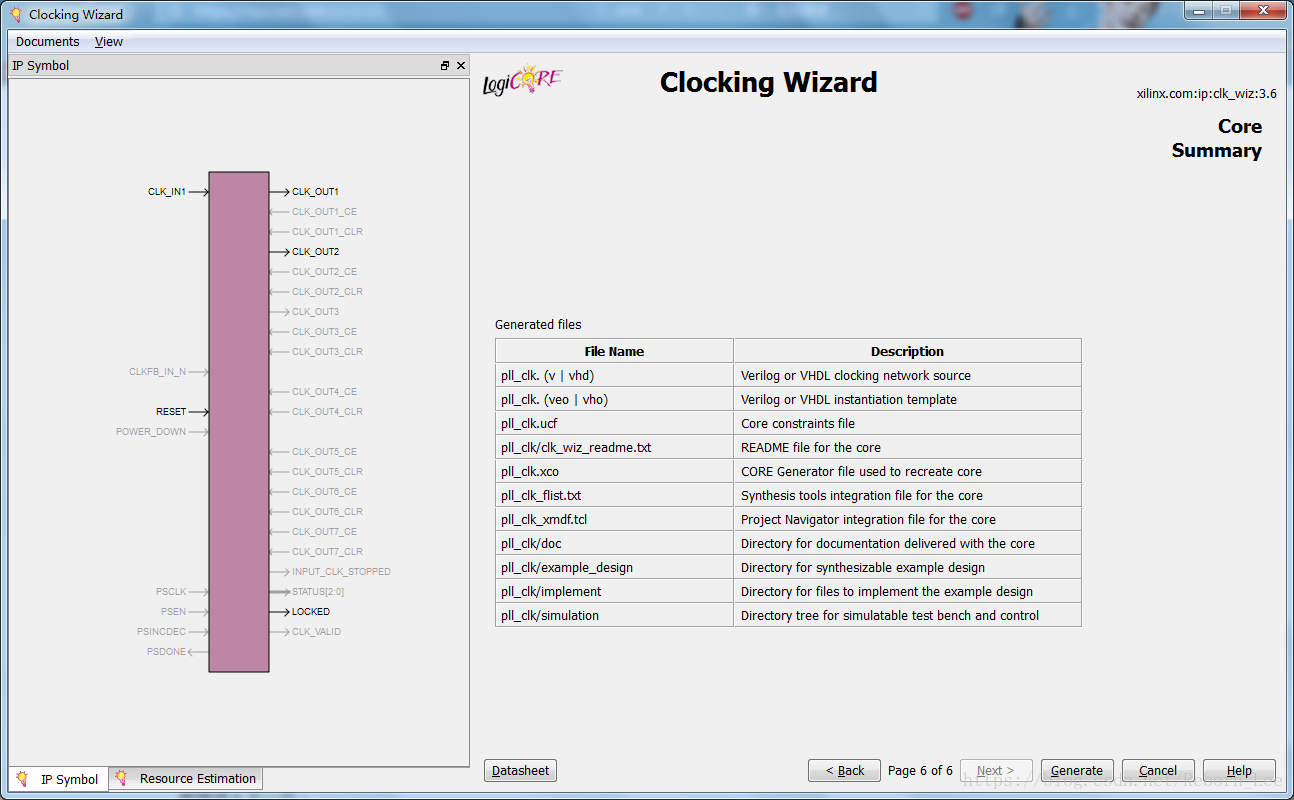Click the PSINCDEC port label
1294x800 pixels.
coord(162,631)
